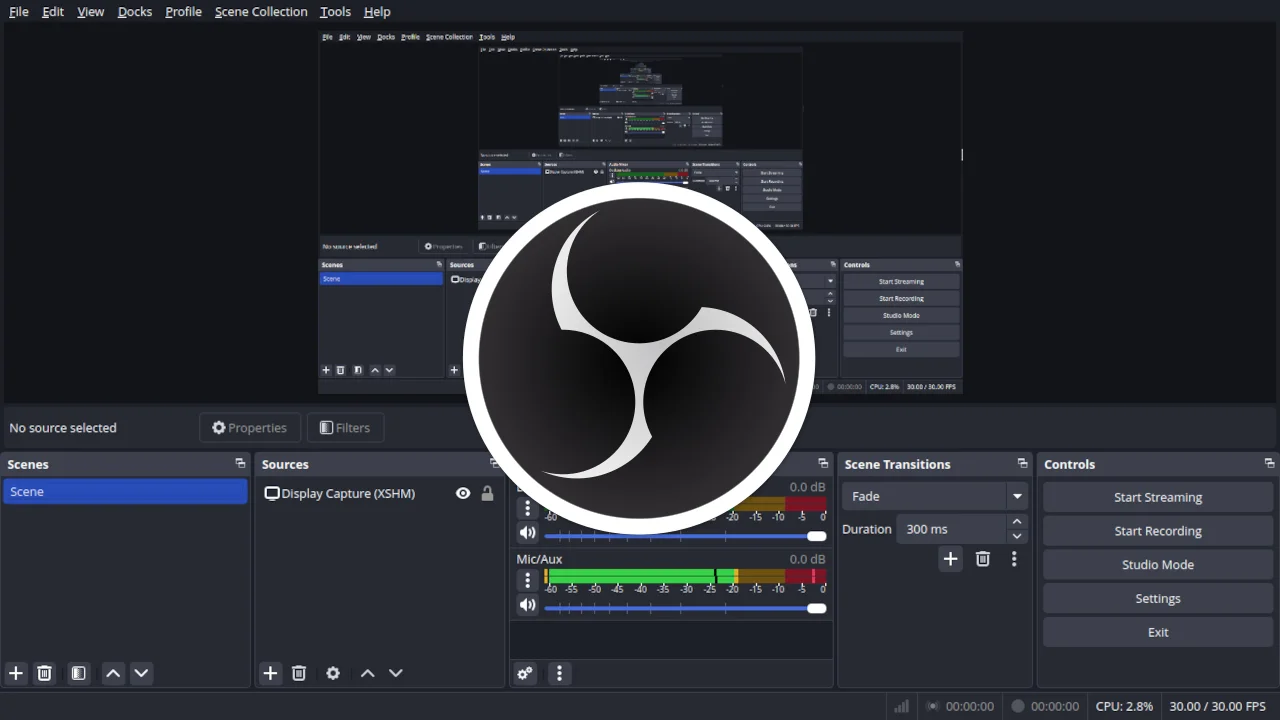Hide Display Capture source via eye icon
The height and width of the screenshot is (720, 1280).
click(x=463, y=493)
